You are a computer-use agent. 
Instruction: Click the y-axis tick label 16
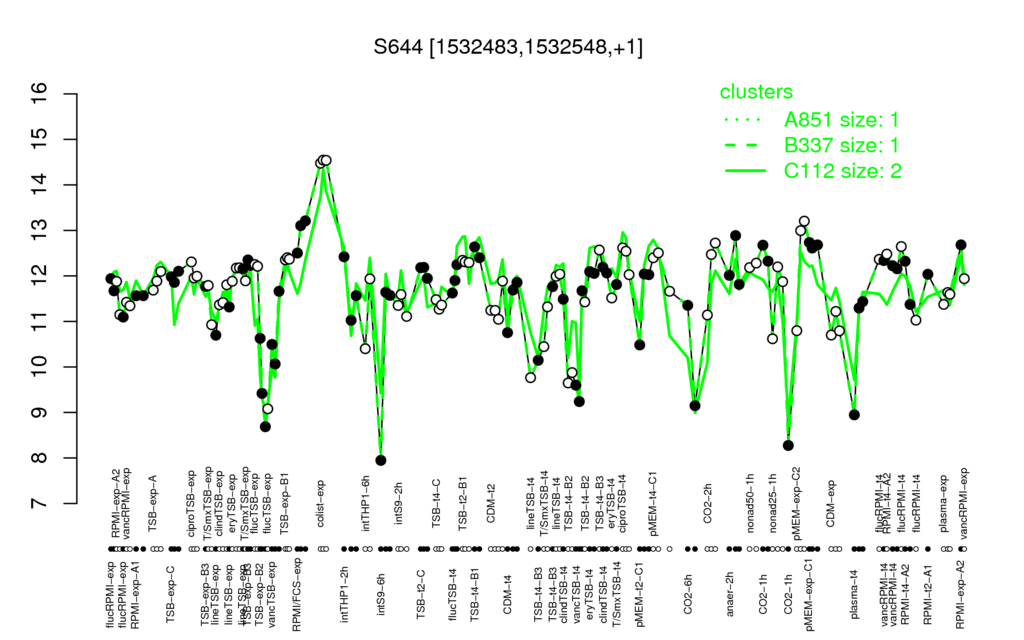click(x=40, y=94)
